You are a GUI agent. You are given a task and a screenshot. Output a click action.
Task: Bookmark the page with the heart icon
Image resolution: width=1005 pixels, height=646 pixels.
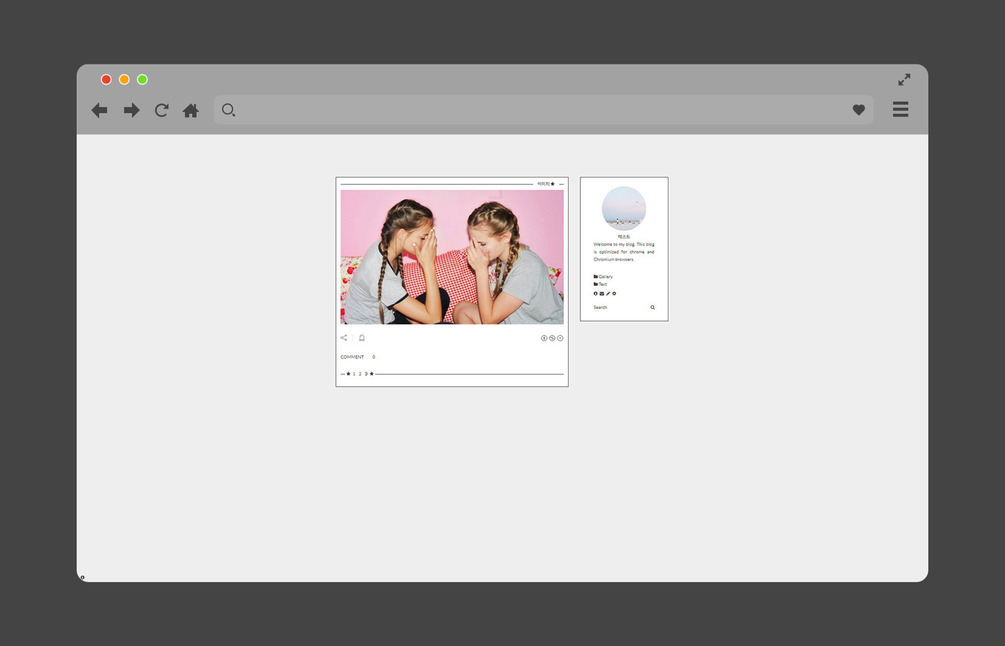click(x=859, y=110)
